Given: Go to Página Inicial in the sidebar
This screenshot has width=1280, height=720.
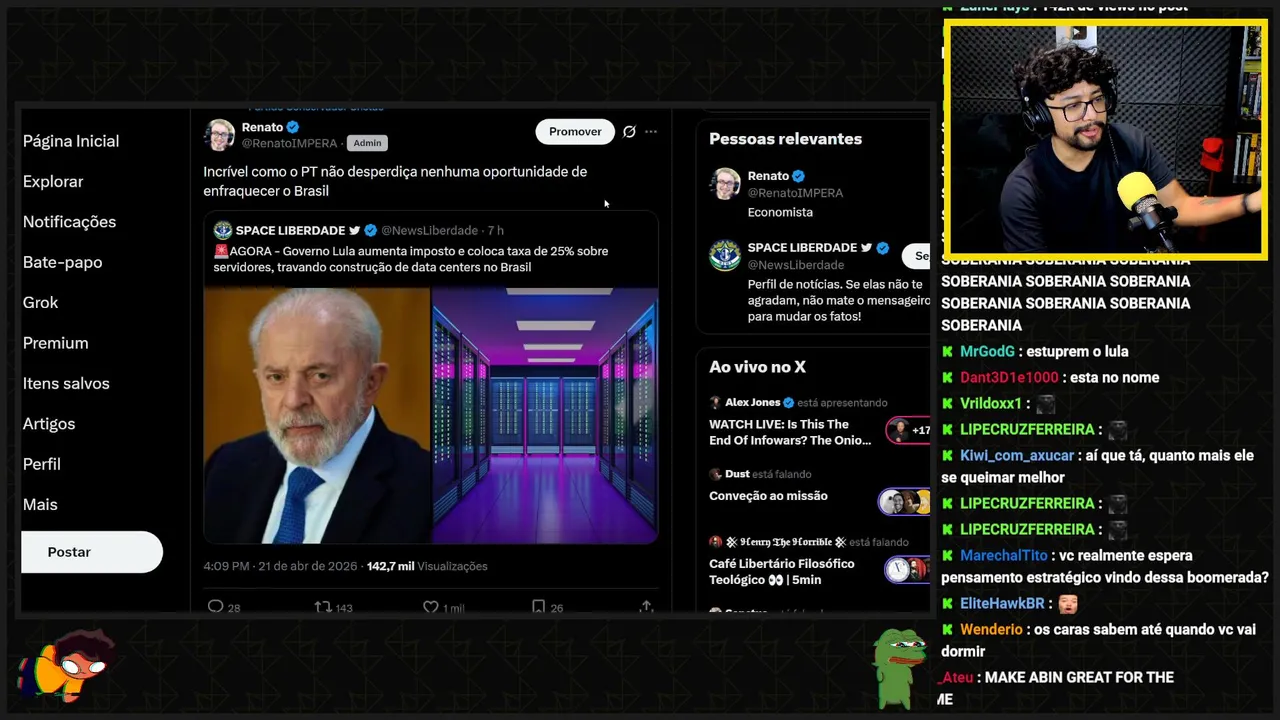Looking at the screenshot, I should click(x=71, y=141).
